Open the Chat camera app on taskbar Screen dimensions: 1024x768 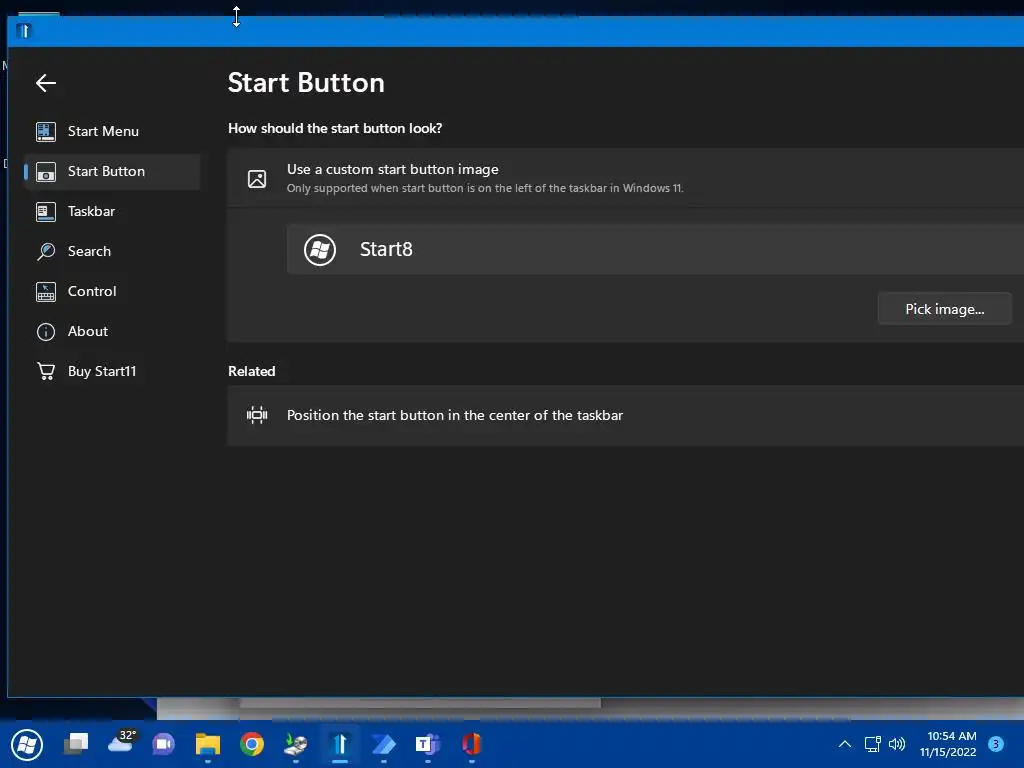pos(163,744)
